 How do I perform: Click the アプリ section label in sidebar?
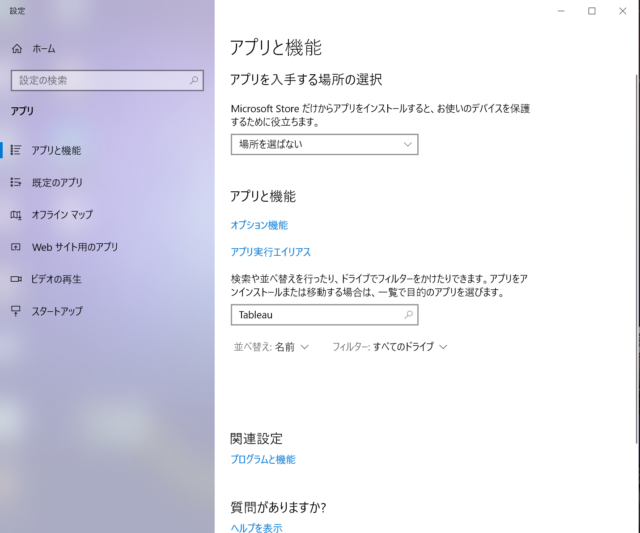22,111
